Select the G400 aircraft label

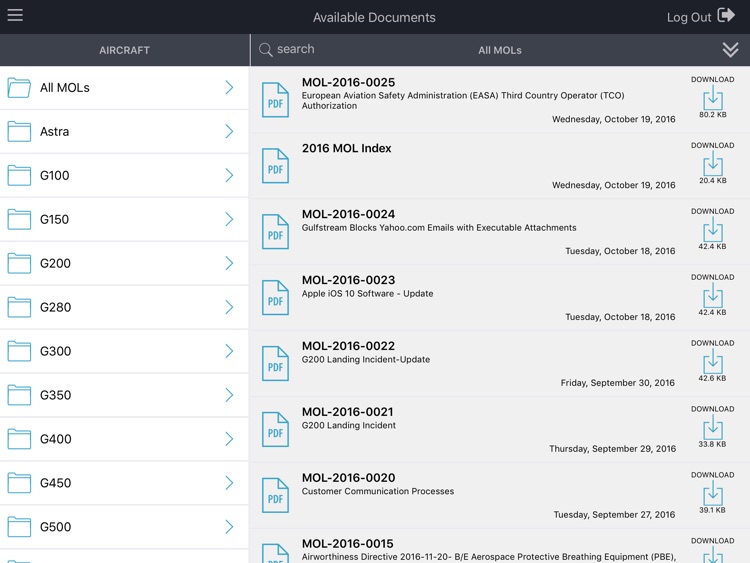click(55, 439)
